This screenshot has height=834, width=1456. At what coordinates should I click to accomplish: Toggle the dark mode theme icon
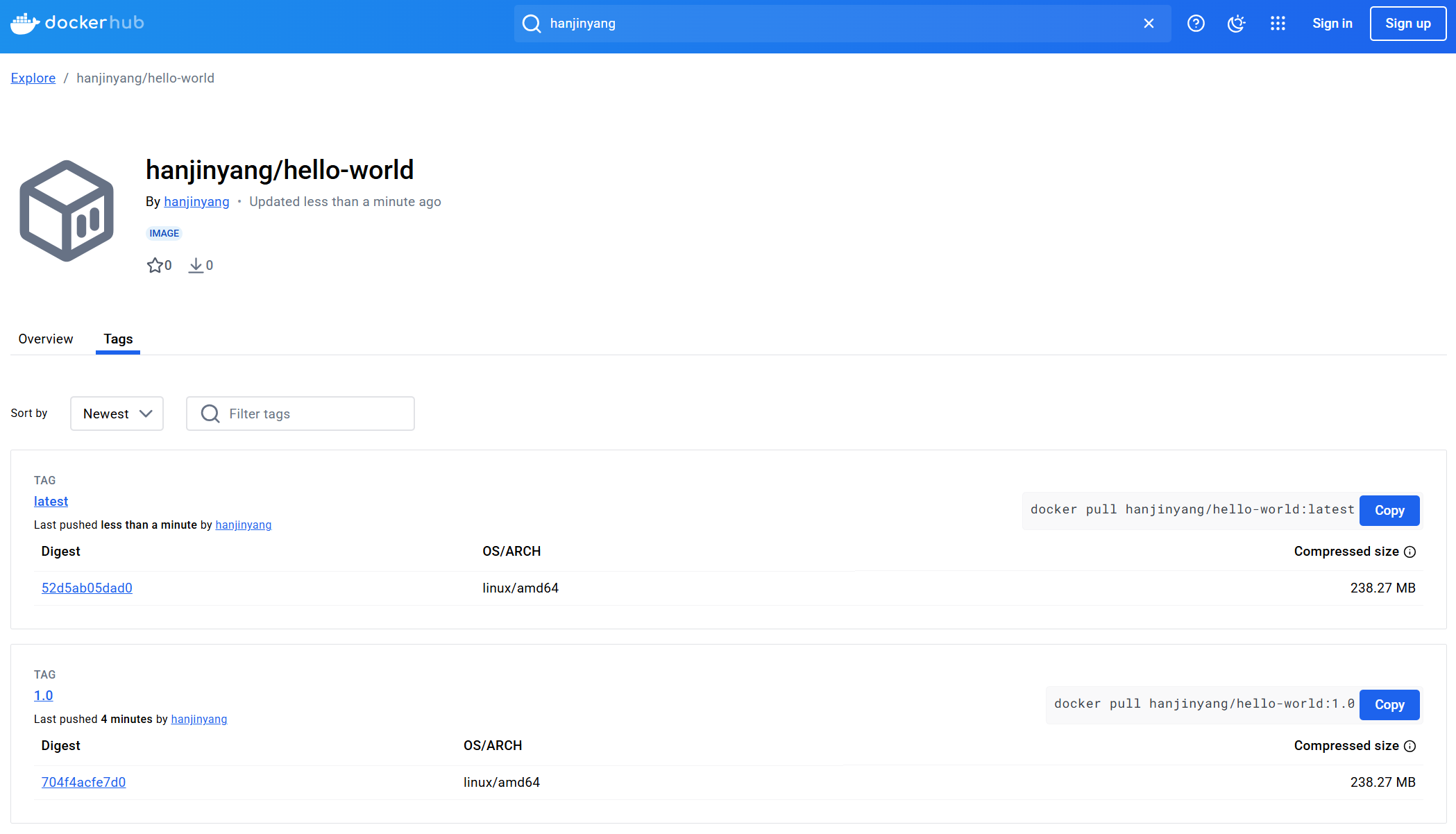(1236, 24)
